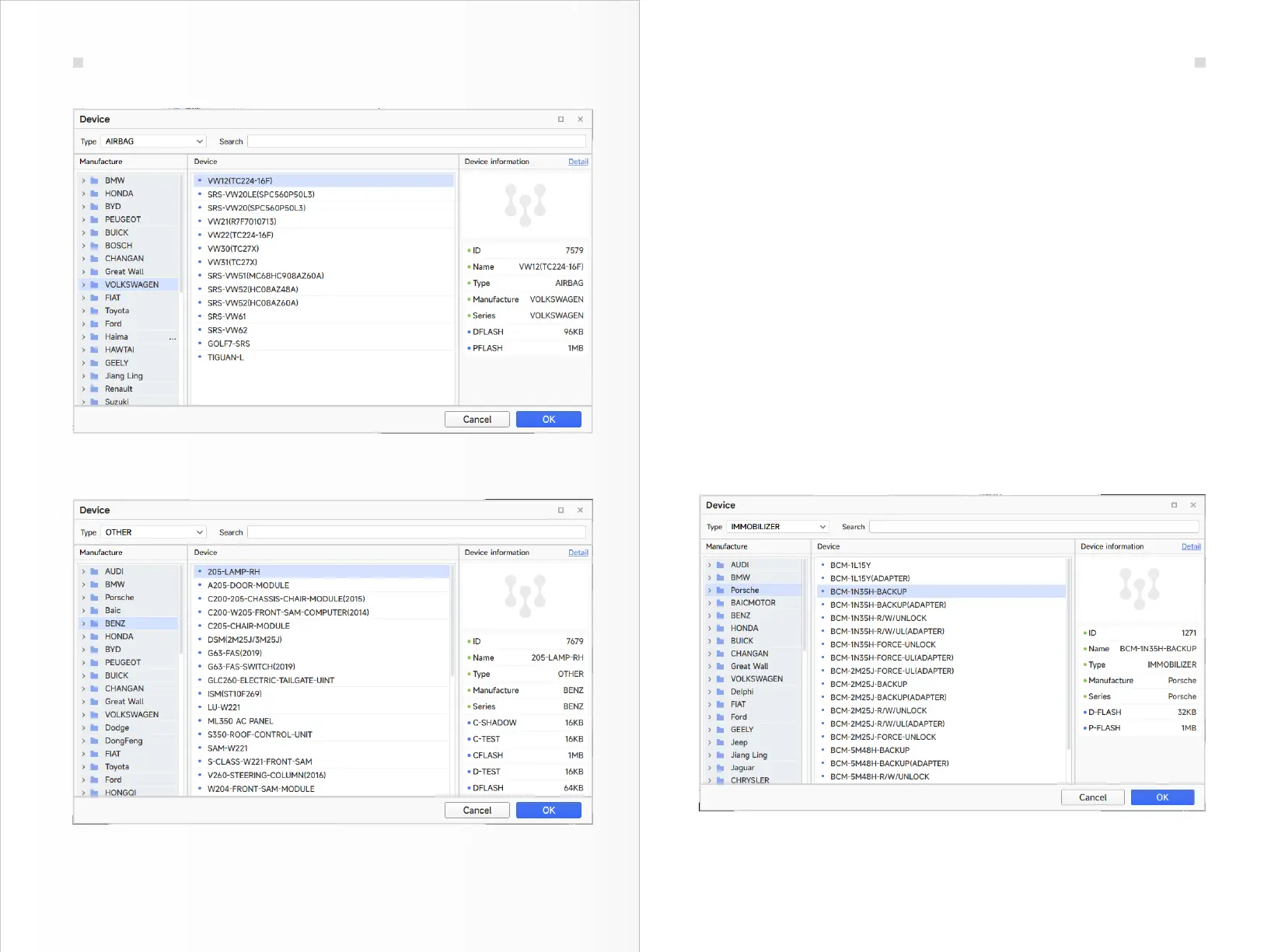Click Search field in AIRBAG Device window
The width and height of the screenshot is (1278, 952).
coord(417,141)
